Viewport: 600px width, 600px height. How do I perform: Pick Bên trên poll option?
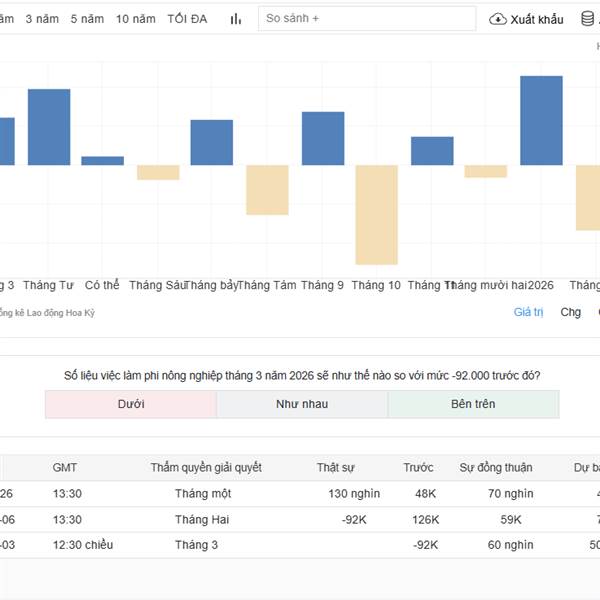pyautogui.click(x=473, y=404)
